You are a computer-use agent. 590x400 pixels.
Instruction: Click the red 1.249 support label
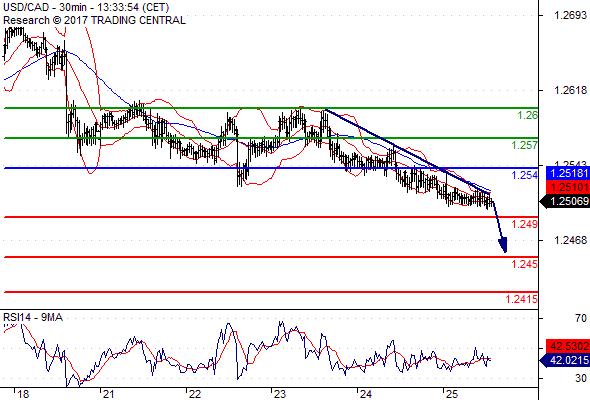click(524, 224)
